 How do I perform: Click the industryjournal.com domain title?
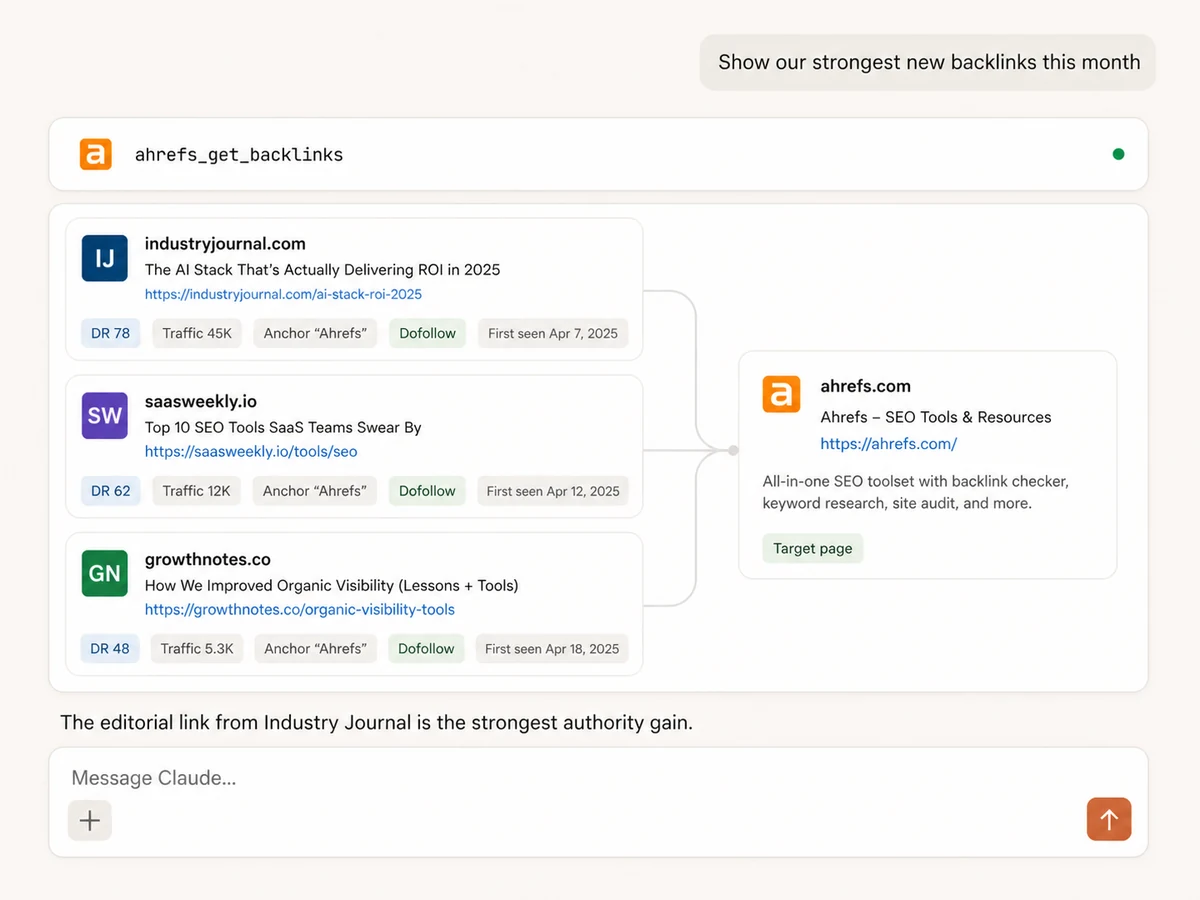pos(225,243)
